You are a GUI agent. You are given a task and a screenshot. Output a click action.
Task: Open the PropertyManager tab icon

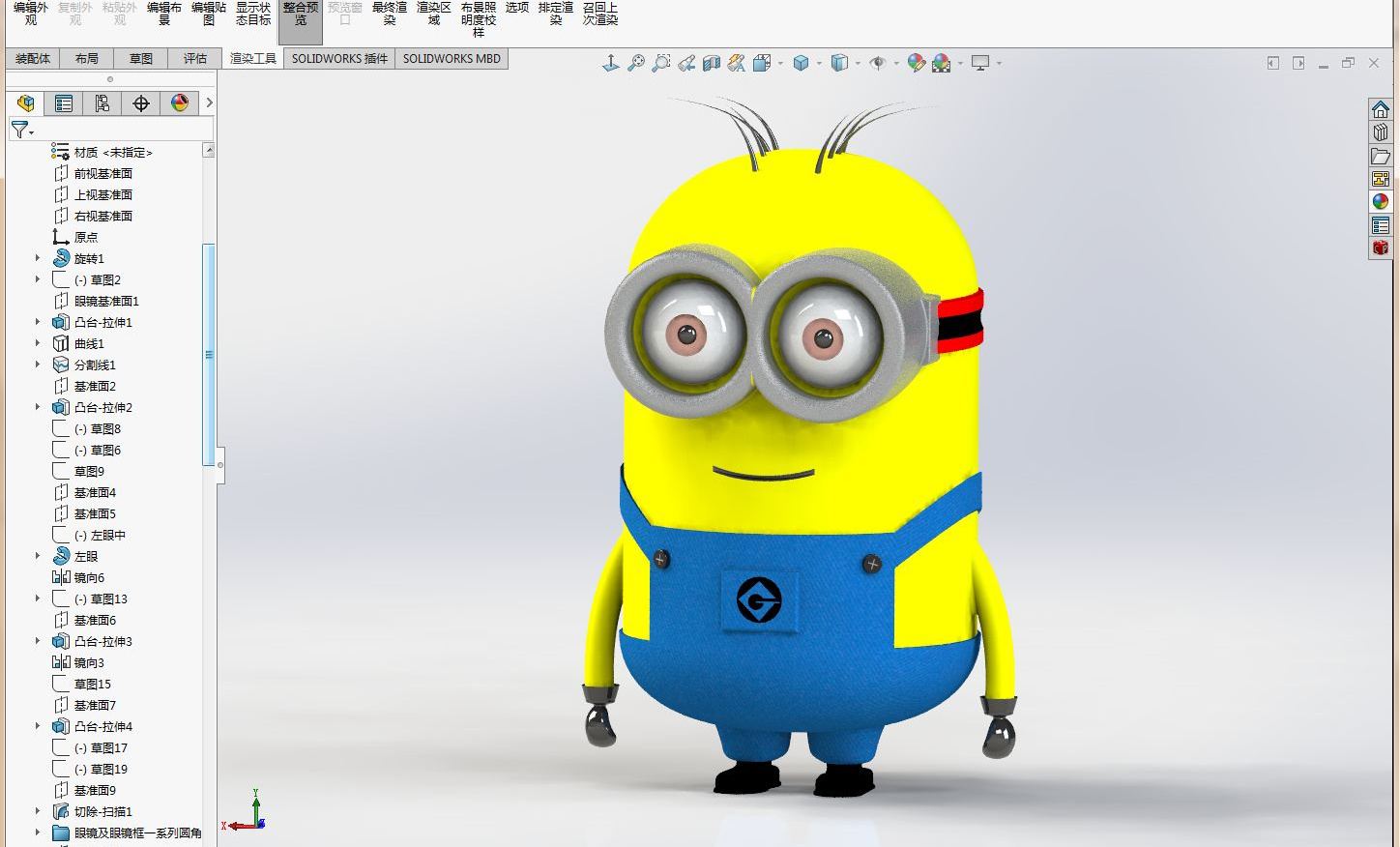(64, 103)
